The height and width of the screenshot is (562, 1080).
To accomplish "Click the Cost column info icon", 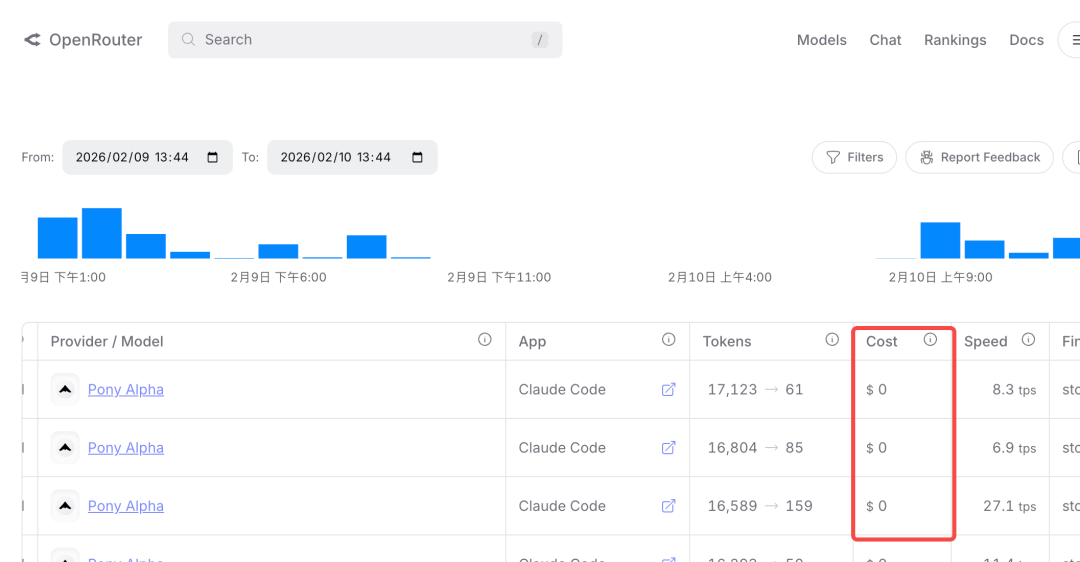I will (931, 340).
